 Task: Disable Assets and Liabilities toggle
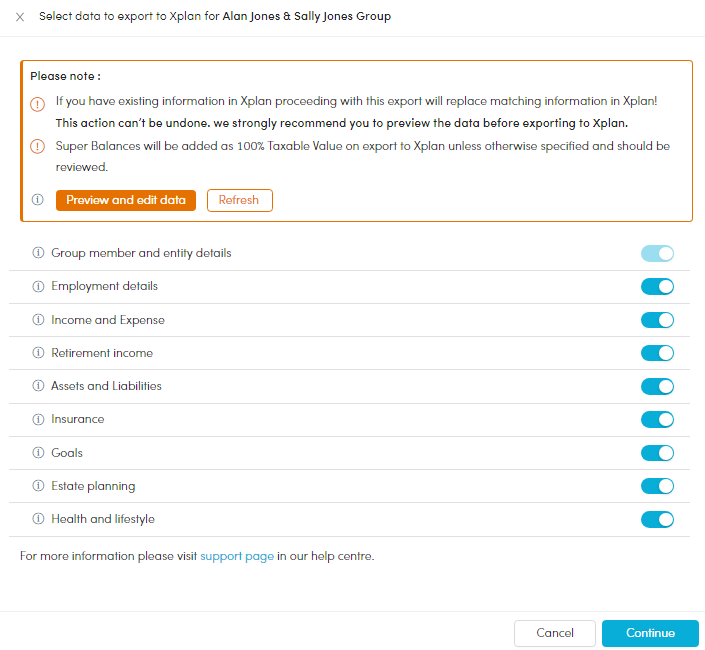[x=657, y=386]
